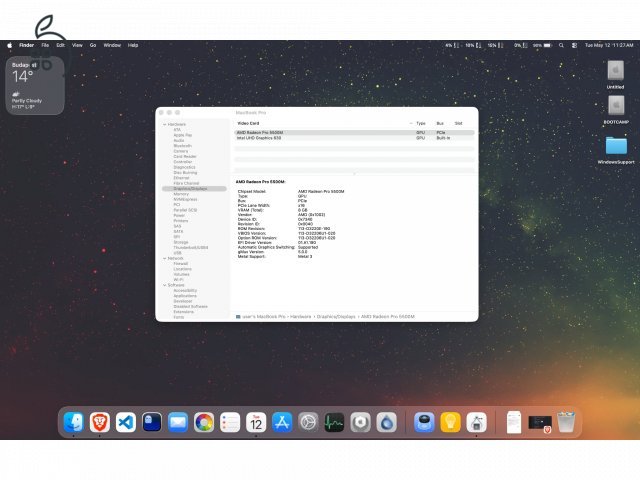Viewport: 640px width, 480px height.
Task: Open the BOOTCAMP drive on desktop
Action: click(616, 109)
